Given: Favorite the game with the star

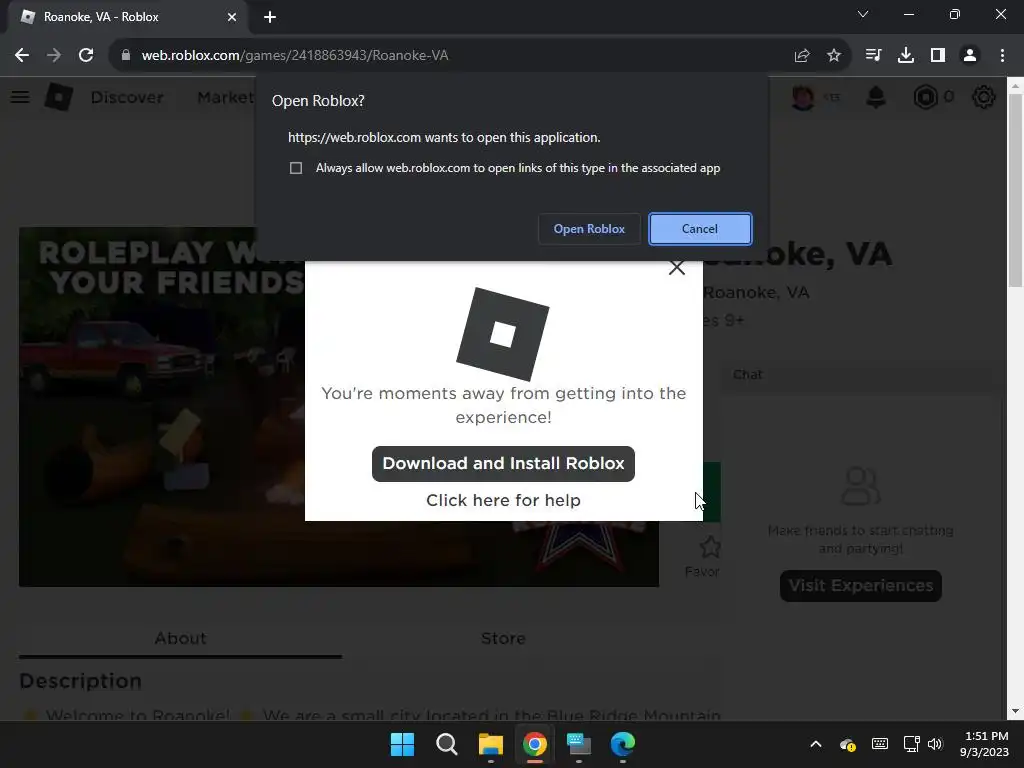Looking at the screenshot, I should [x=709, y=547].
